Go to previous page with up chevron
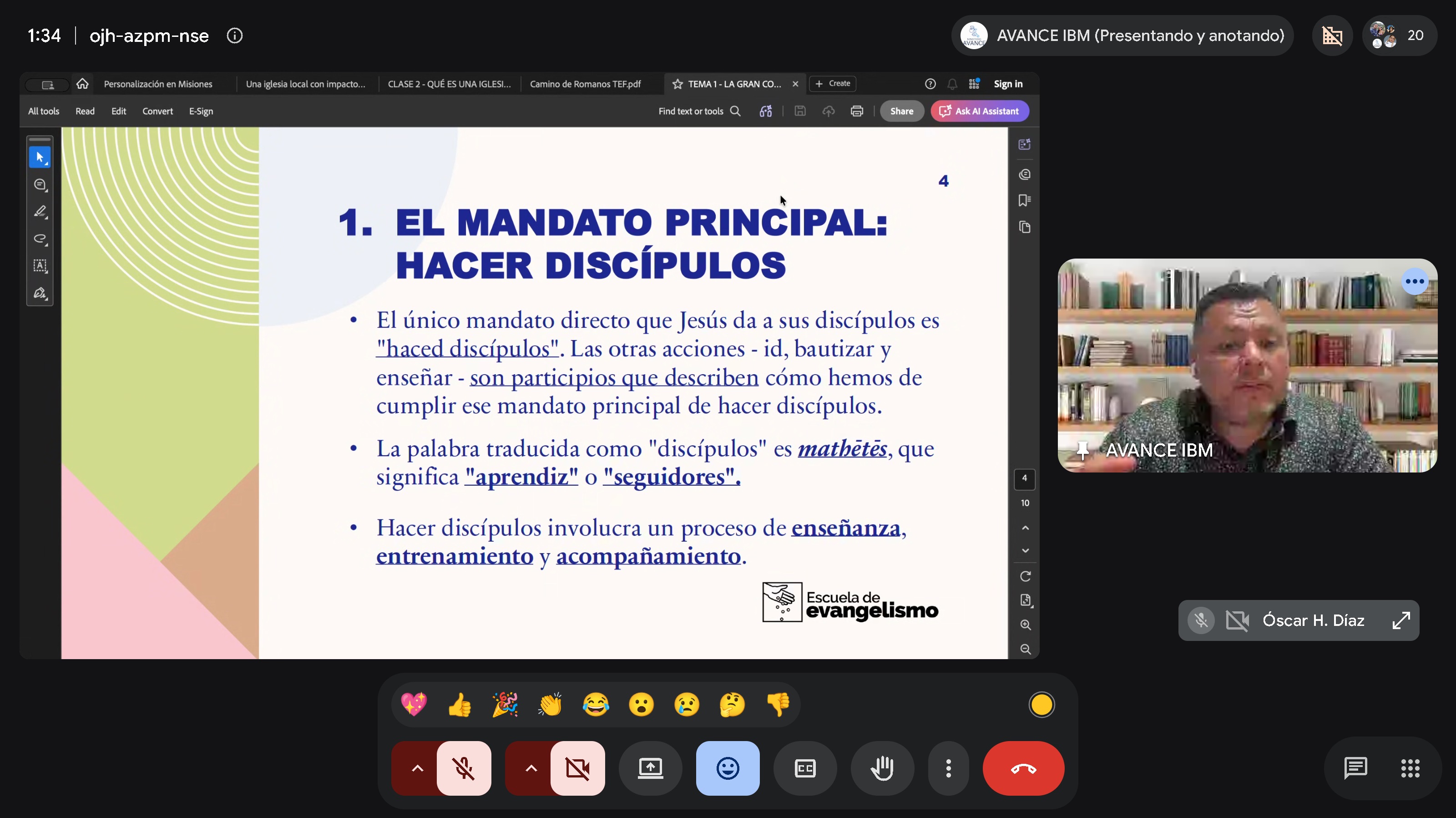Screen dimensions: 1456x818 1025,528
